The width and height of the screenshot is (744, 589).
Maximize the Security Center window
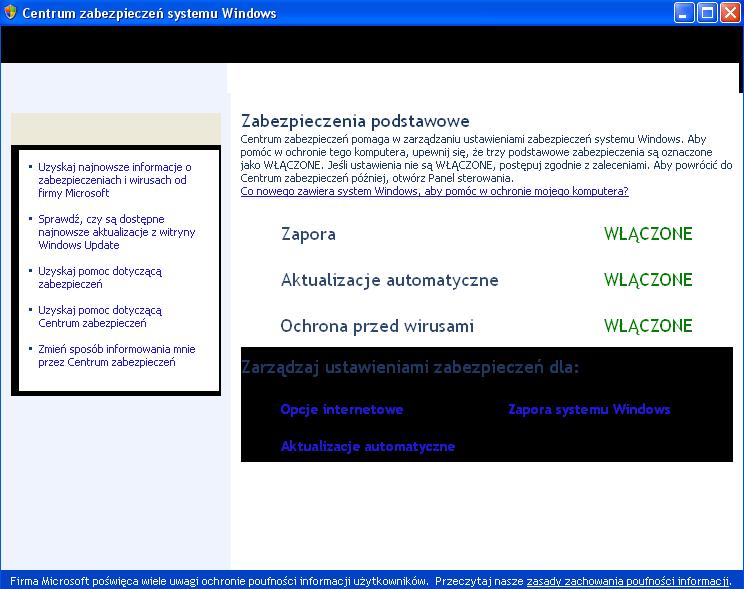[707, 13]
